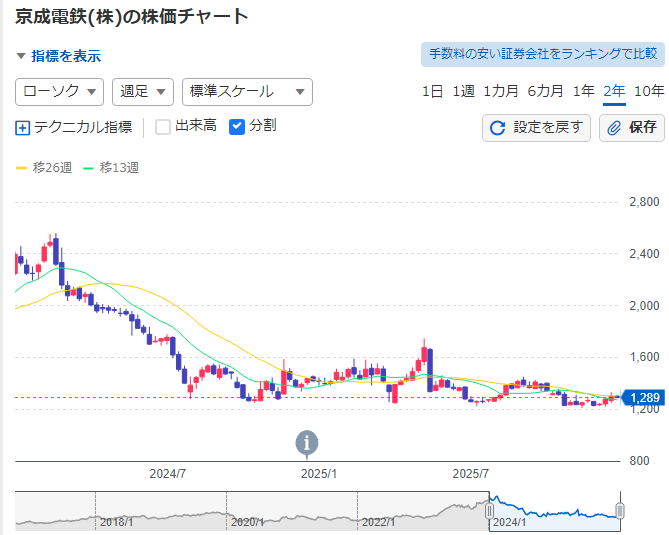Click the 2025/7 date axis label
669x535 pixels.
coord(471,474)
